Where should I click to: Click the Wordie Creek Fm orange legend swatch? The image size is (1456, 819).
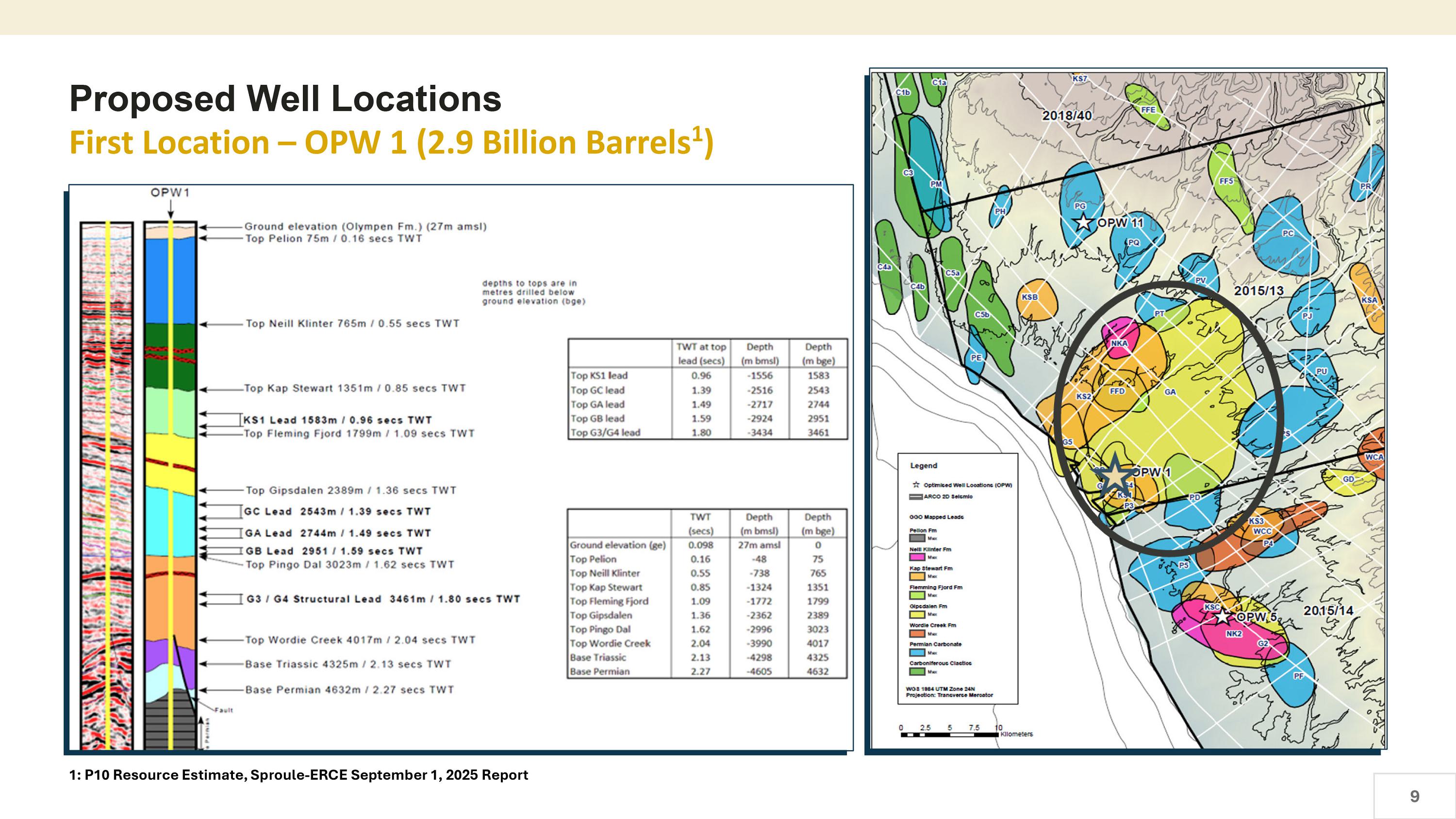[917, 634]
